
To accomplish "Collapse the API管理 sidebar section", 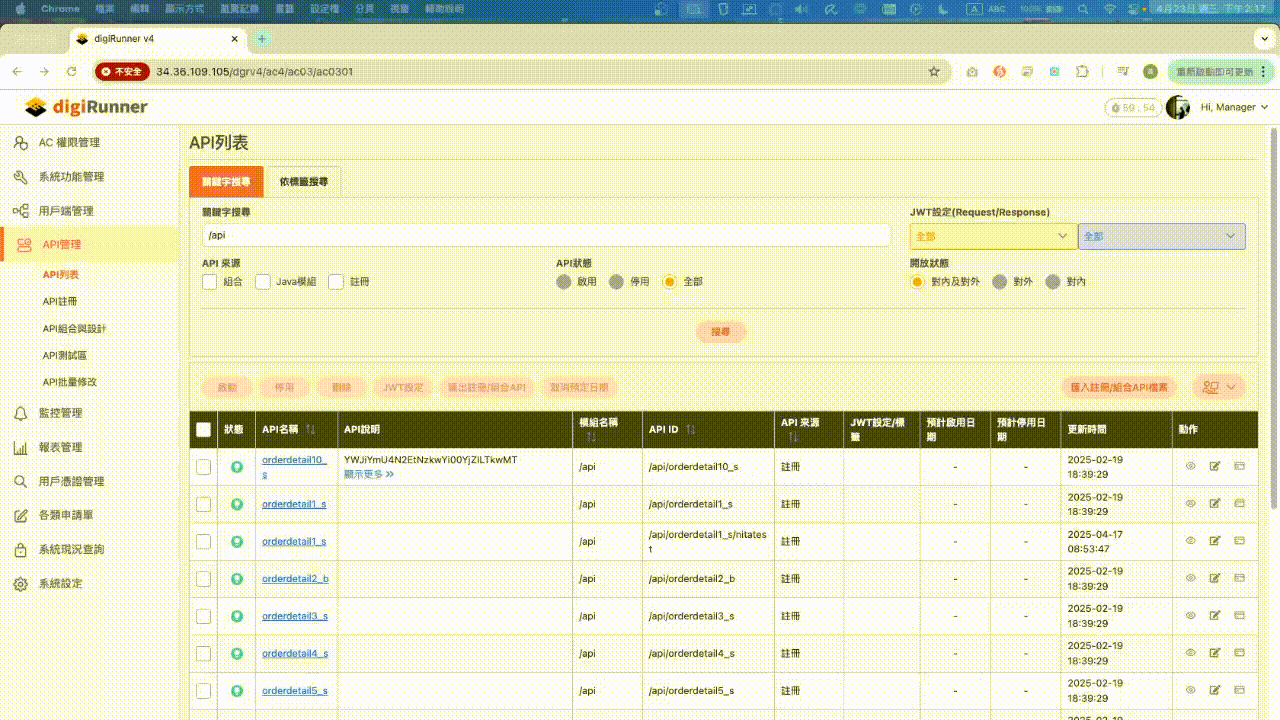I will [90, 245].
